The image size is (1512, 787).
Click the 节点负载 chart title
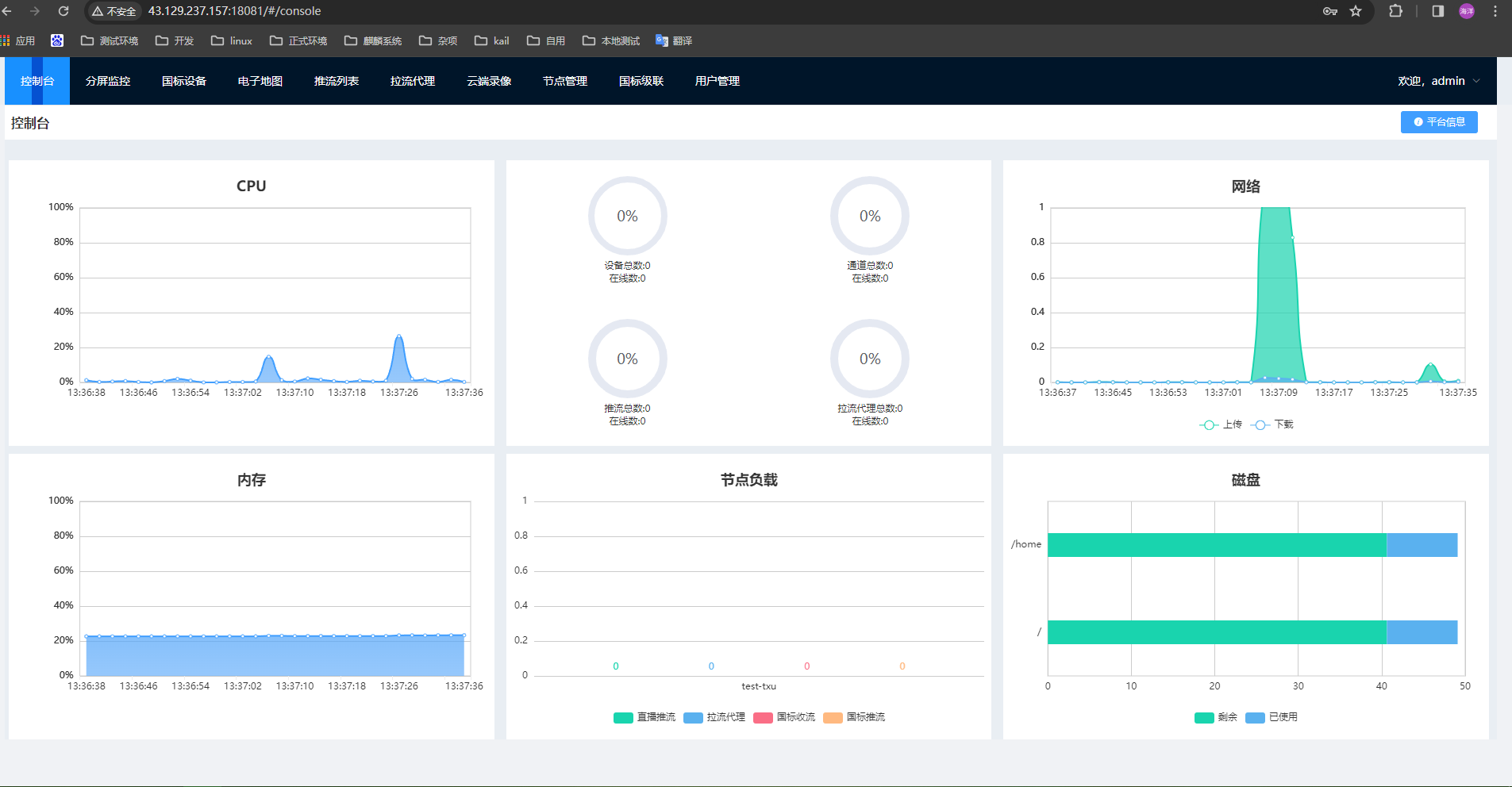pyautogui.click(x=748, y=480)
